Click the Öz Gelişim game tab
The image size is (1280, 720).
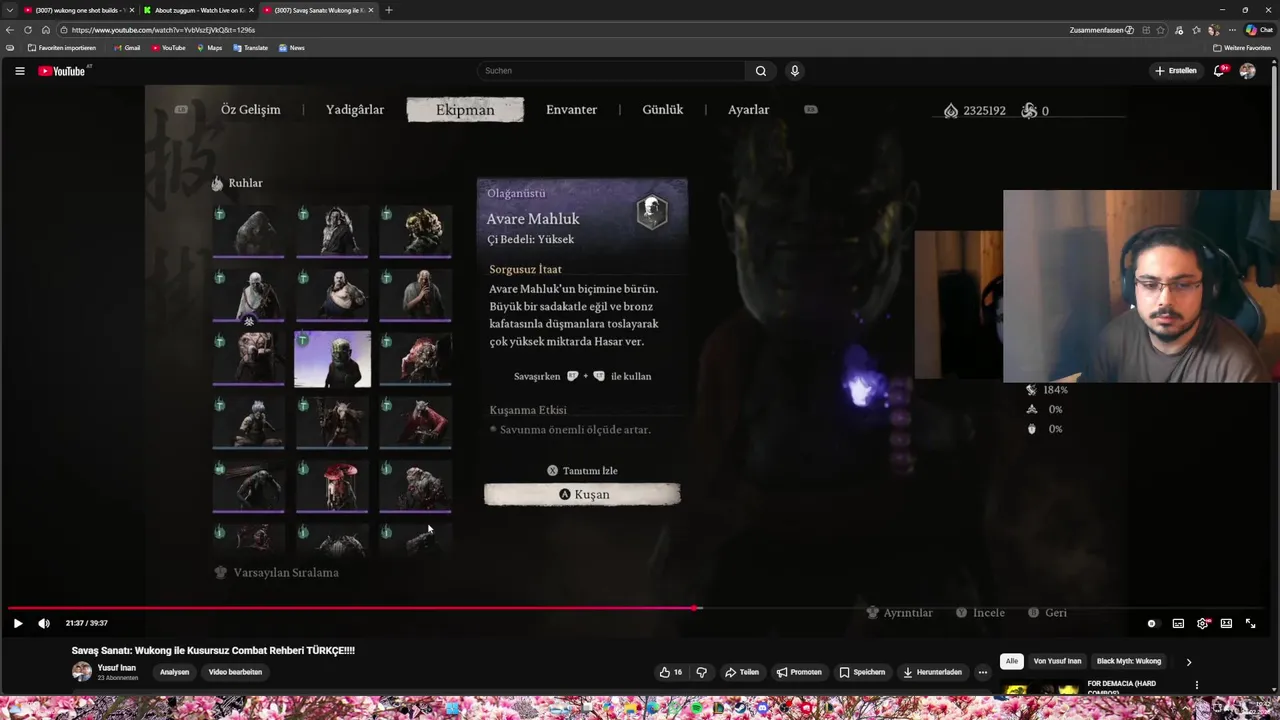(x=250, y=110)
